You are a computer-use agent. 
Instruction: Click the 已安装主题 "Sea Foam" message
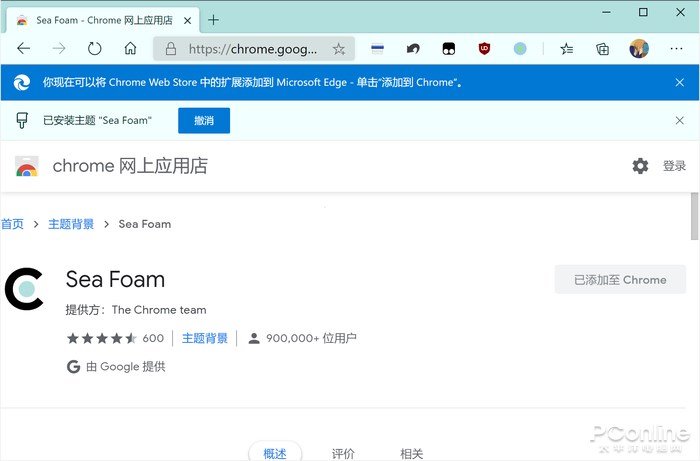pyautogui.click(x=97, y=120)
